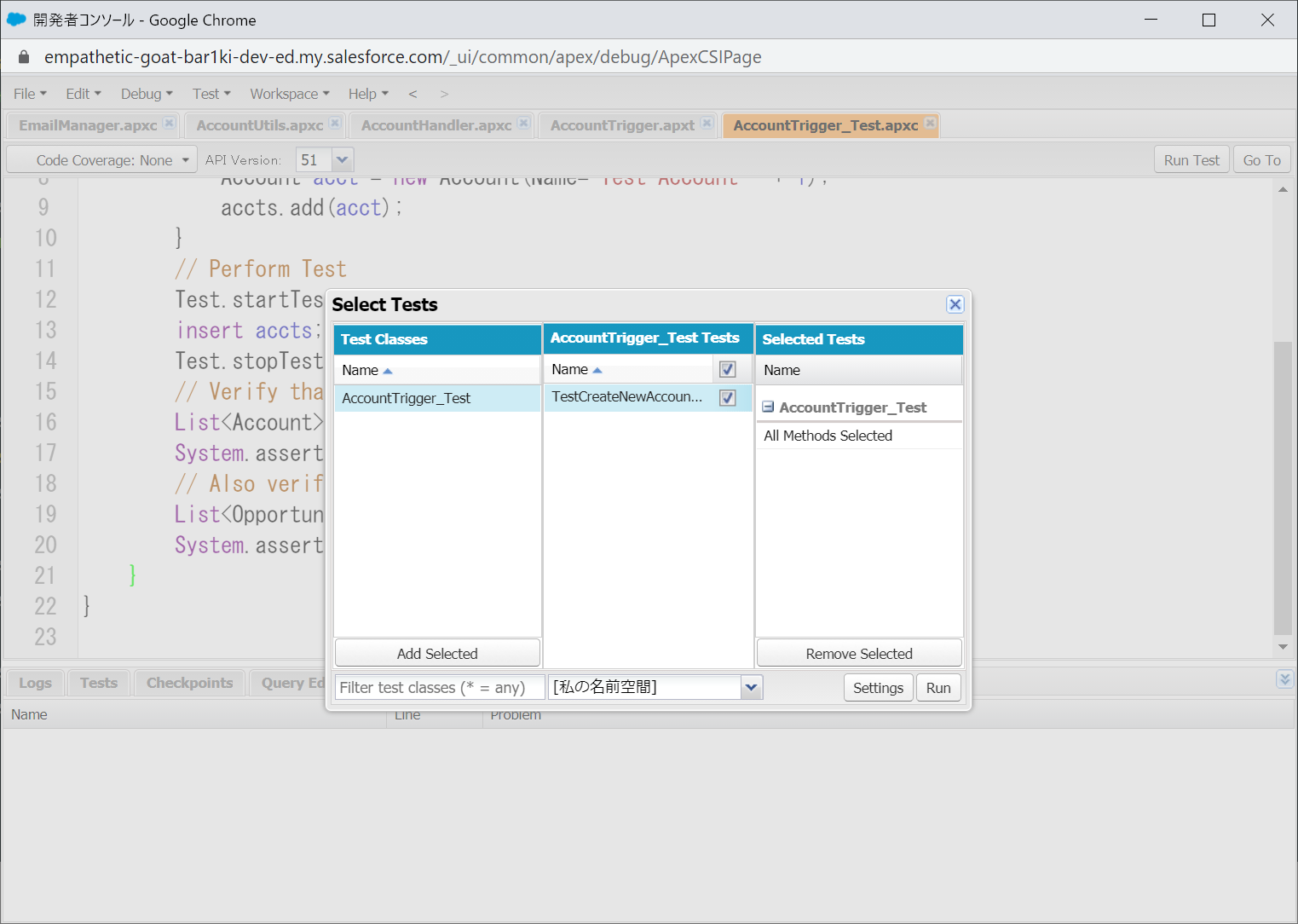Switch to AccountTrigger.apxt tab

coord(622,125)
